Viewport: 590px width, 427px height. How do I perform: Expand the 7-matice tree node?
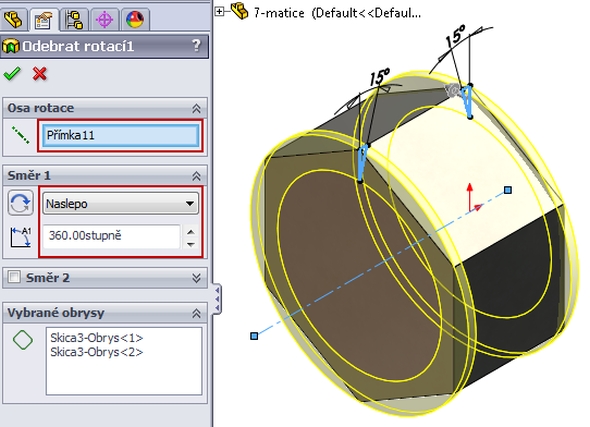219,12
